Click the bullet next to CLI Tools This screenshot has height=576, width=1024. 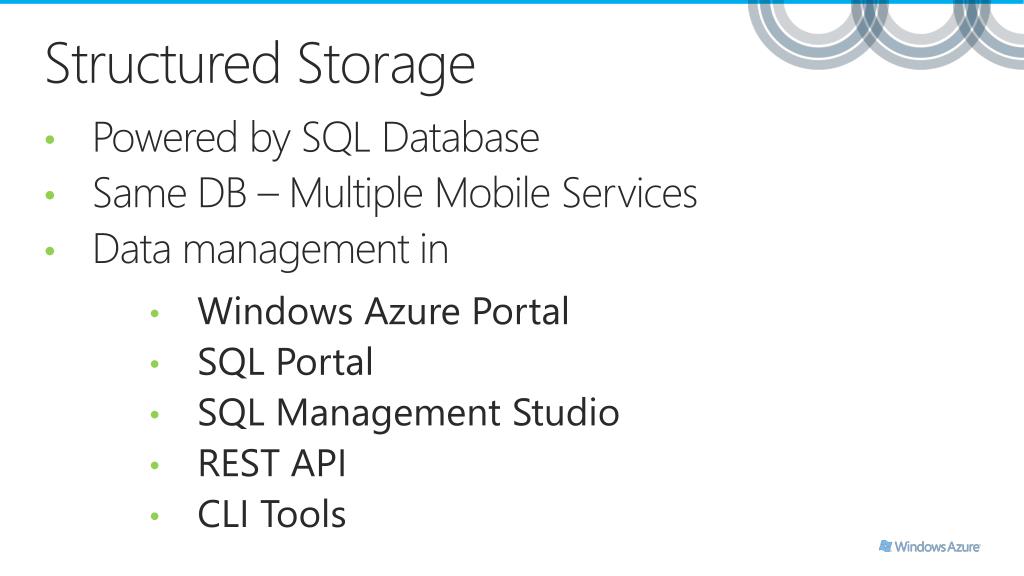pos(155,517)
